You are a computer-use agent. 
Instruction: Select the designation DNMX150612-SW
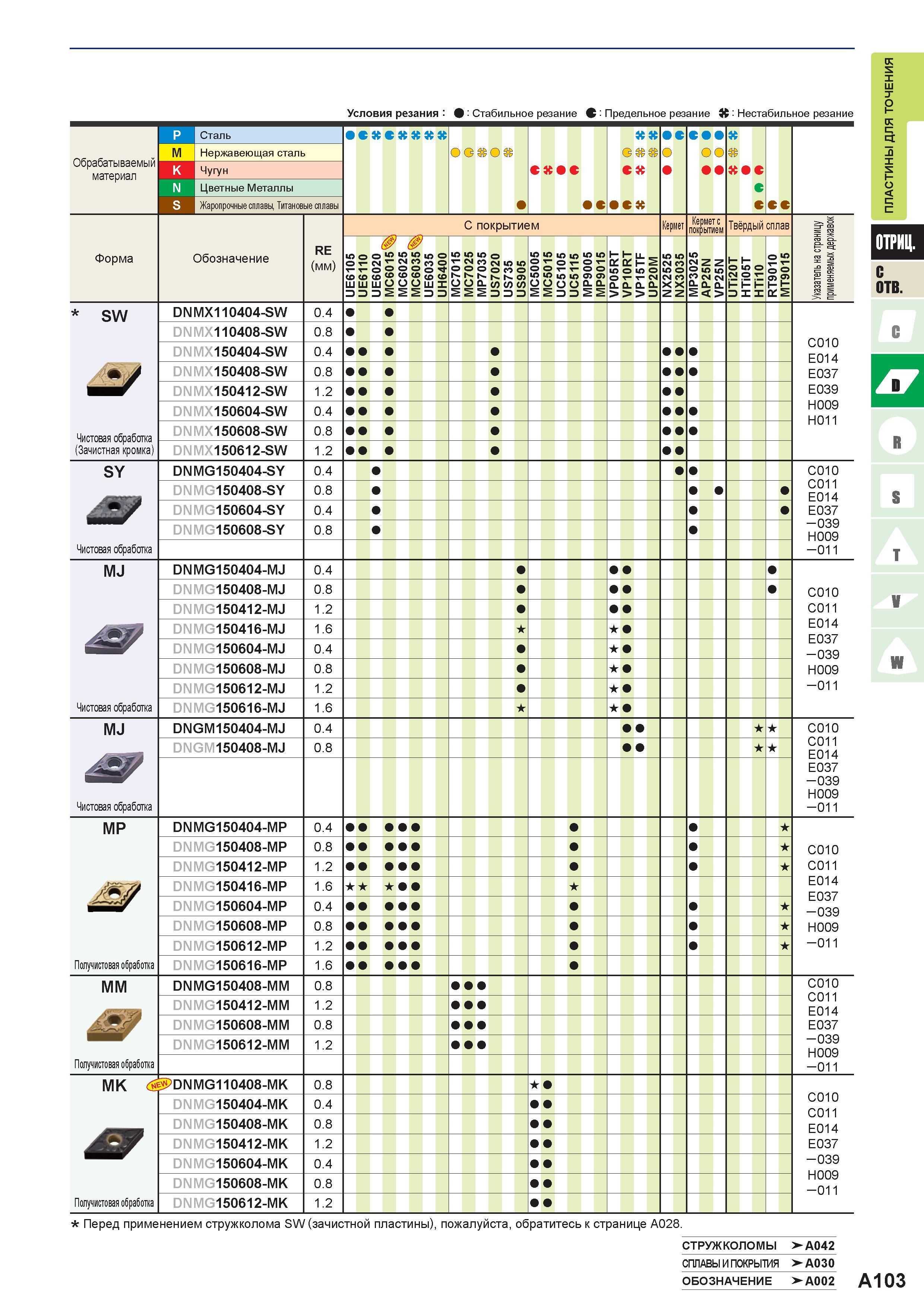(230, 450)
